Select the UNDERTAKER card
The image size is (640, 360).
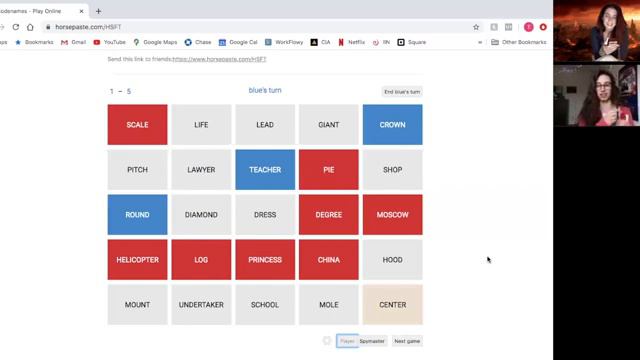click(x=201, y=304)
